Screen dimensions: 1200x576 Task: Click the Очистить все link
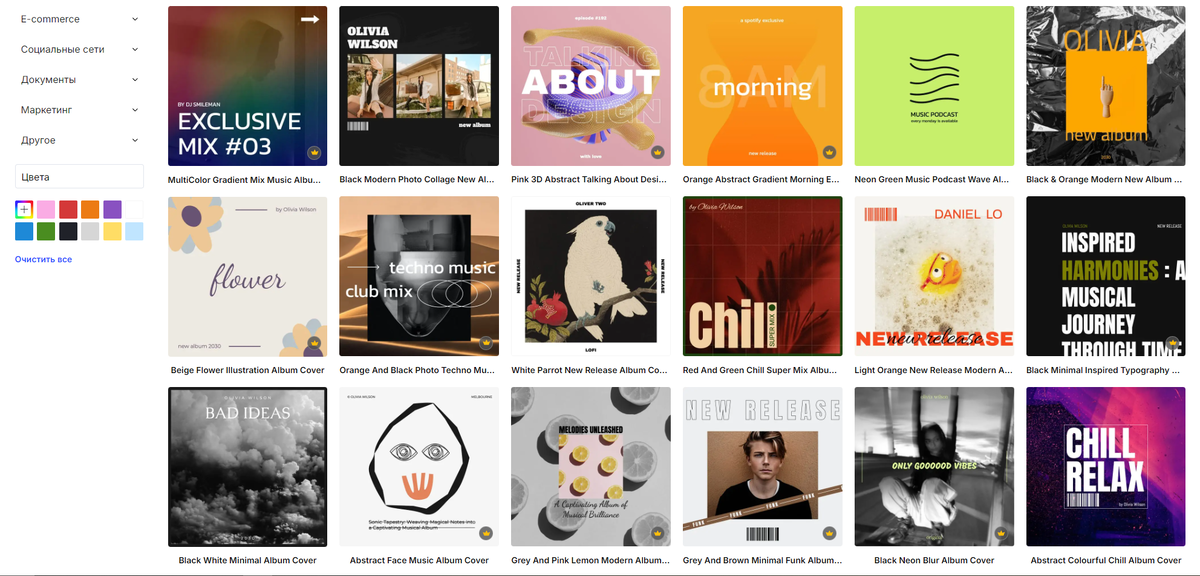(x=43, y=259)
